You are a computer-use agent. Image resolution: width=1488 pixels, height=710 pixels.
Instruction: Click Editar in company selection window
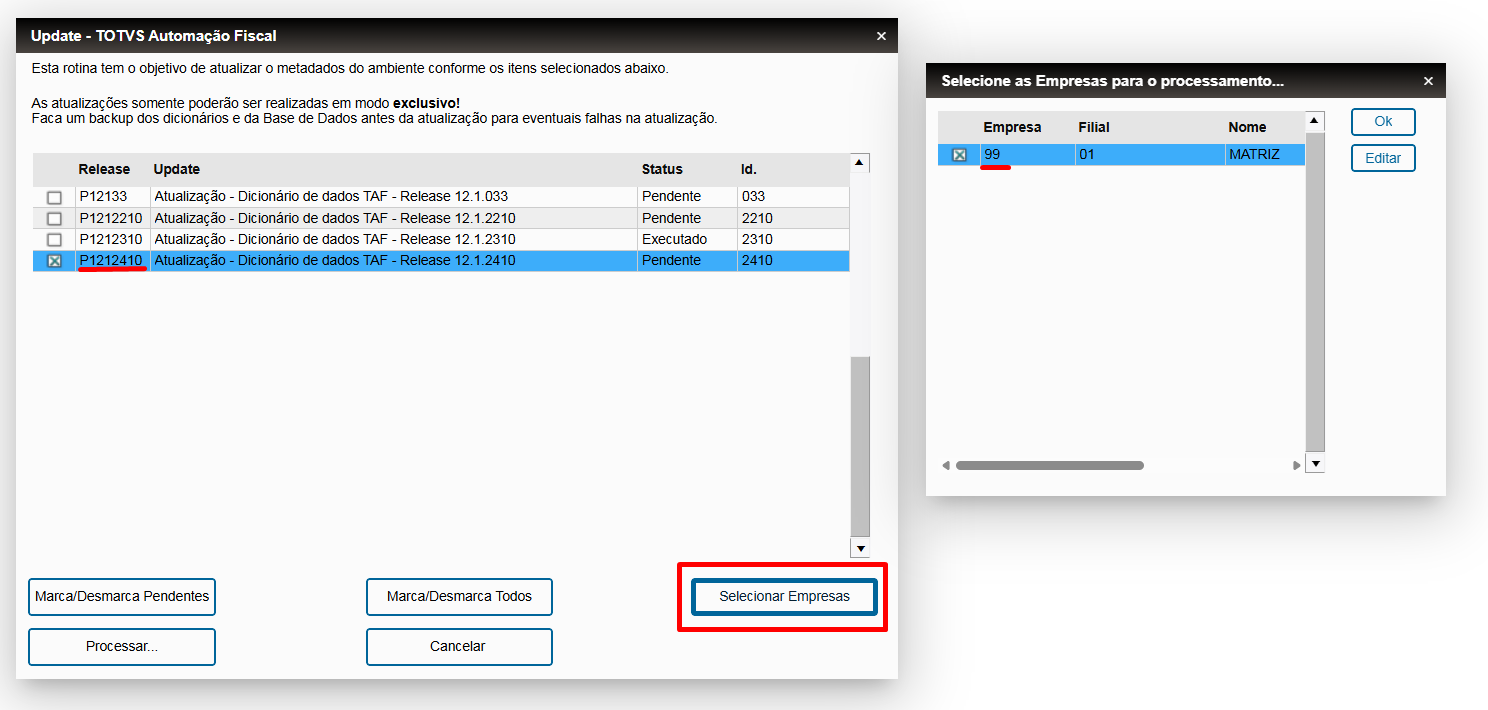(x=1383, y=158)
